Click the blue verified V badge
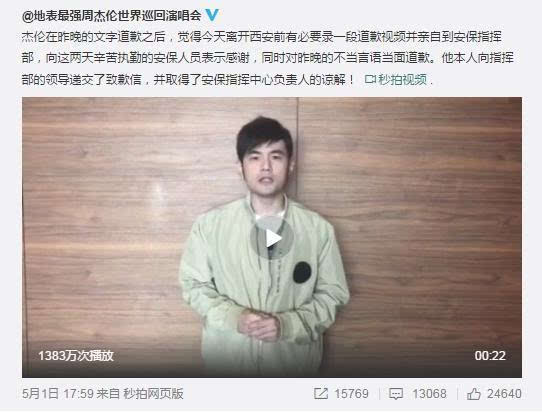This screenshot has width=542, height=413. coord(212,15)
